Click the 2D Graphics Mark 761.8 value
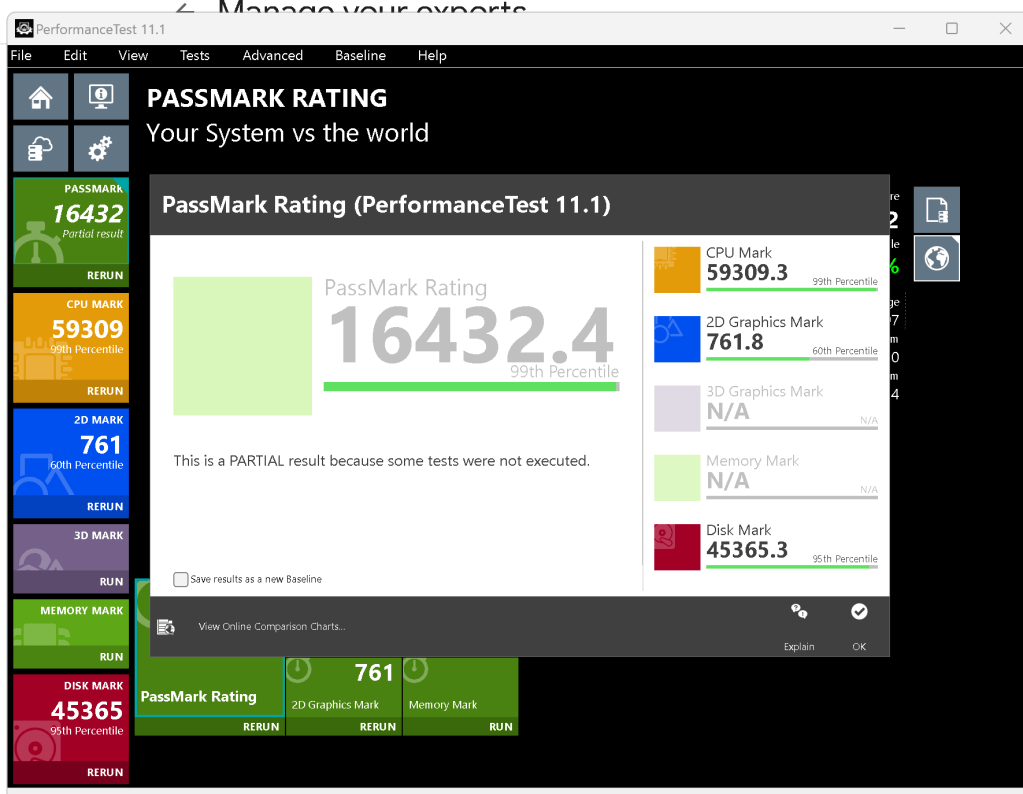This screenshot has width=1023, height=794. (x=735, y=342)
